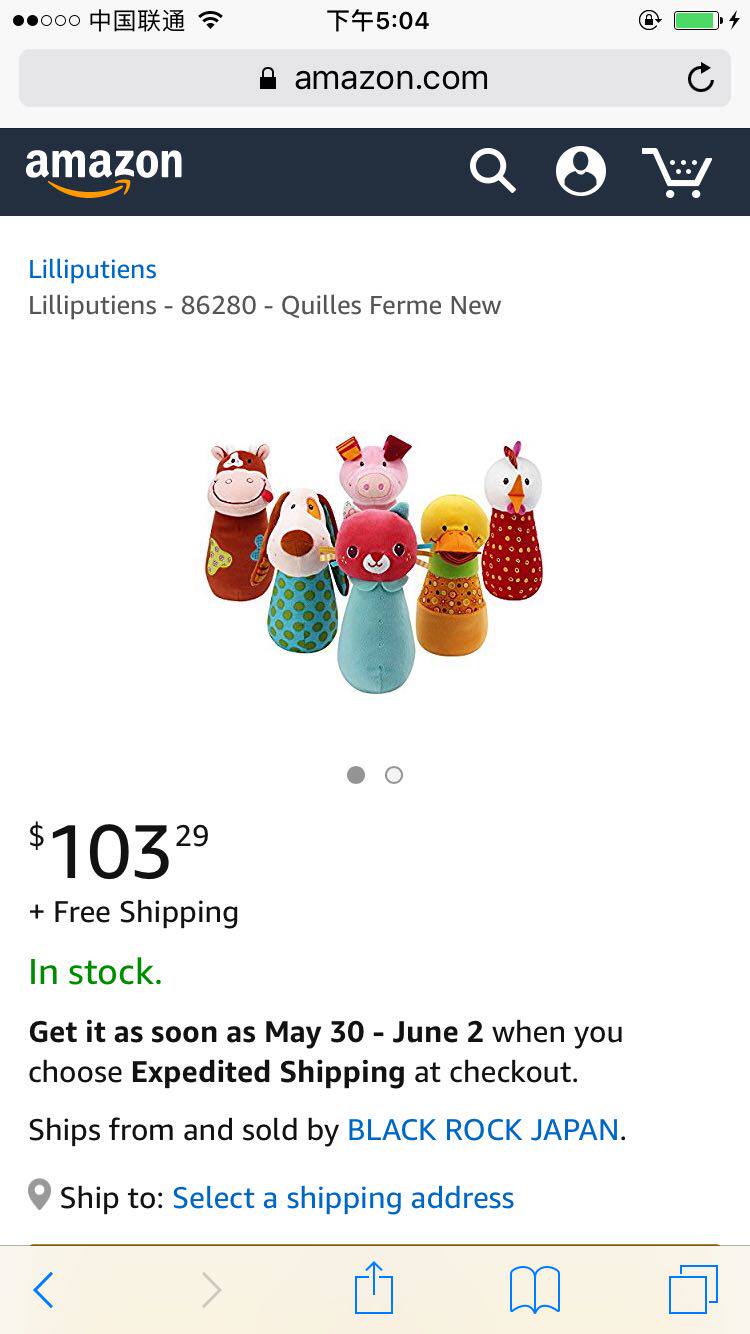Show open tabs in Safari
This screenshot has height=1334, width=750.
coord(693,1290)
